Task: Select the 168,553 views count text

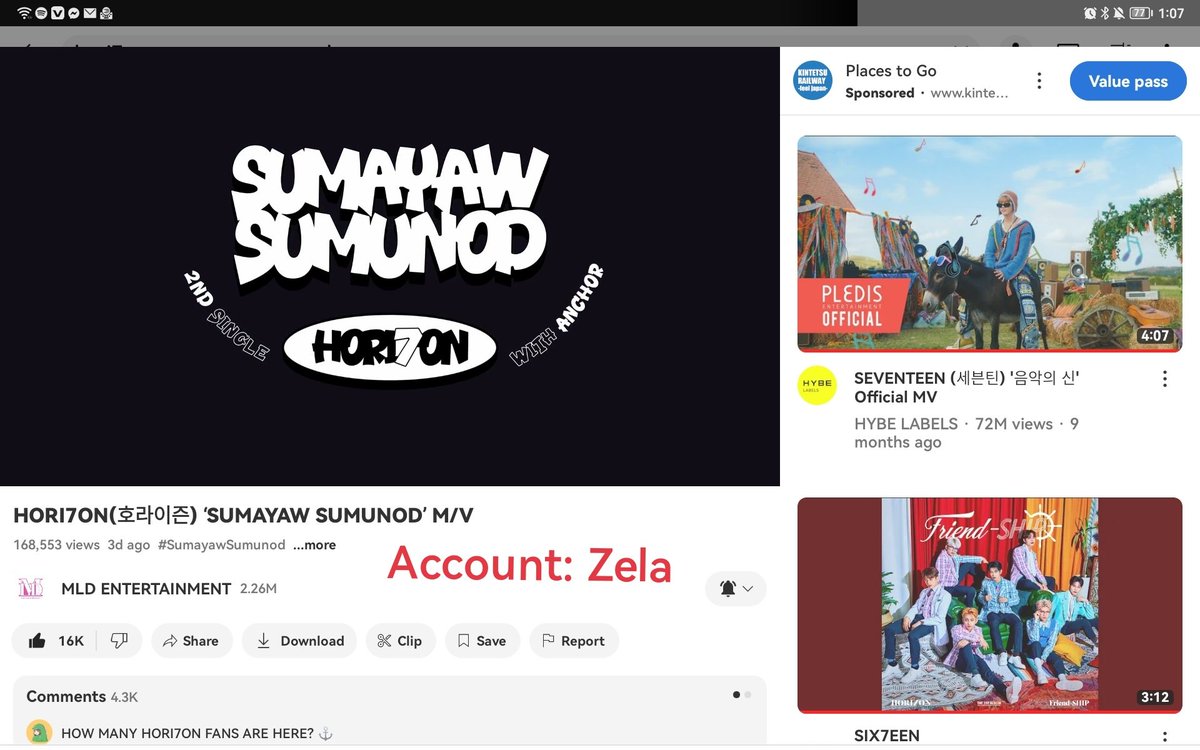Action: [56, 545]
